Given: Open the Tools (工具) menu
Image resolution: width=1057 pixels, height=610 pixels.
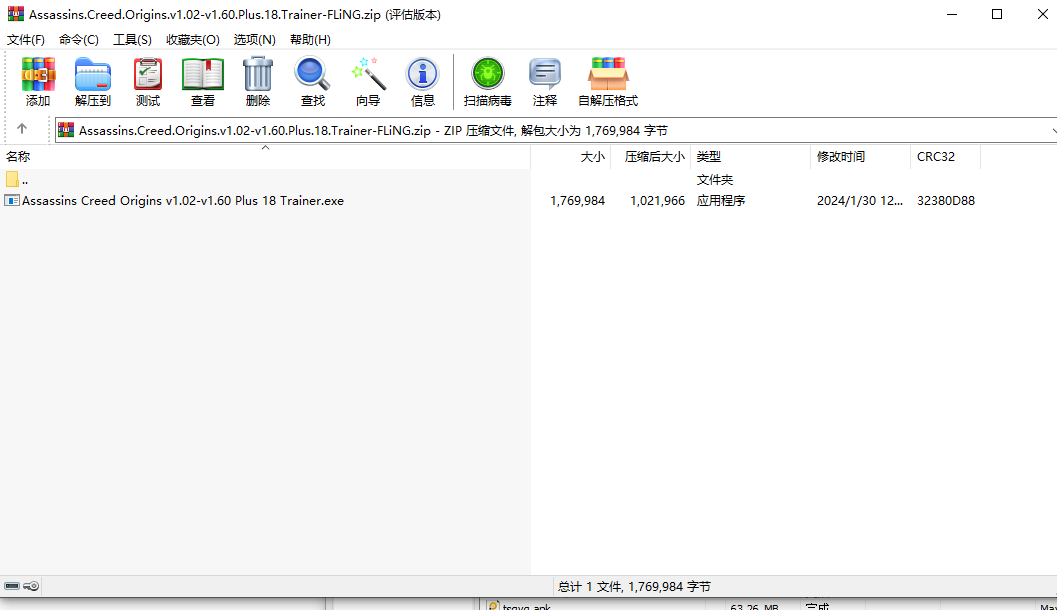Looking at the screenshot, I should click(132, 40).
